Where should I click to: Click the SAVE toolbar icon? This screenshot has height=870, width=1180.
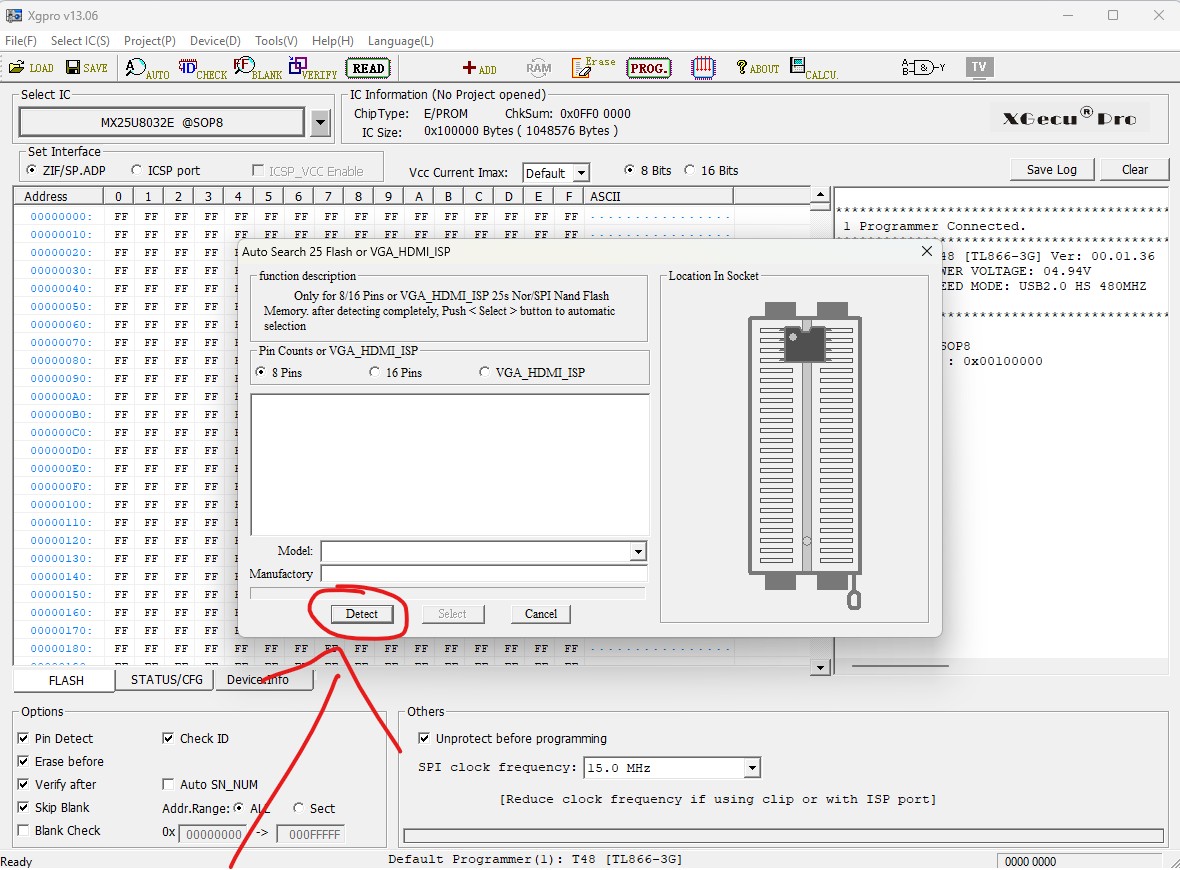[86, 68]
